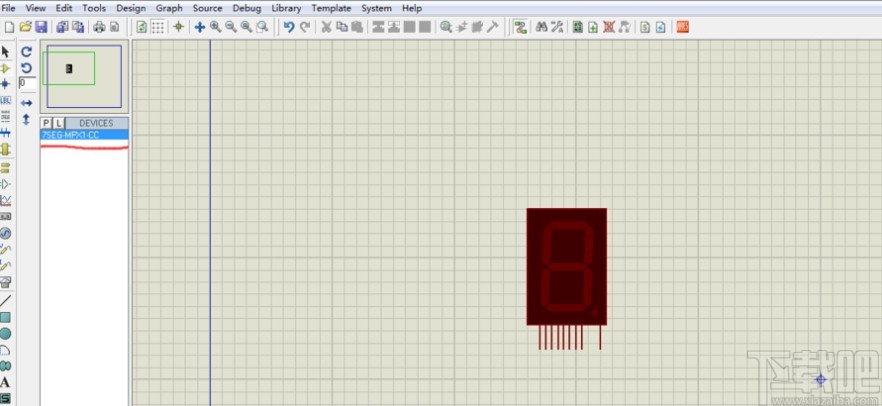Select the Text Script Mode tool
The height and width of the screenshot is (406, 882).
[x=6, y=116]
